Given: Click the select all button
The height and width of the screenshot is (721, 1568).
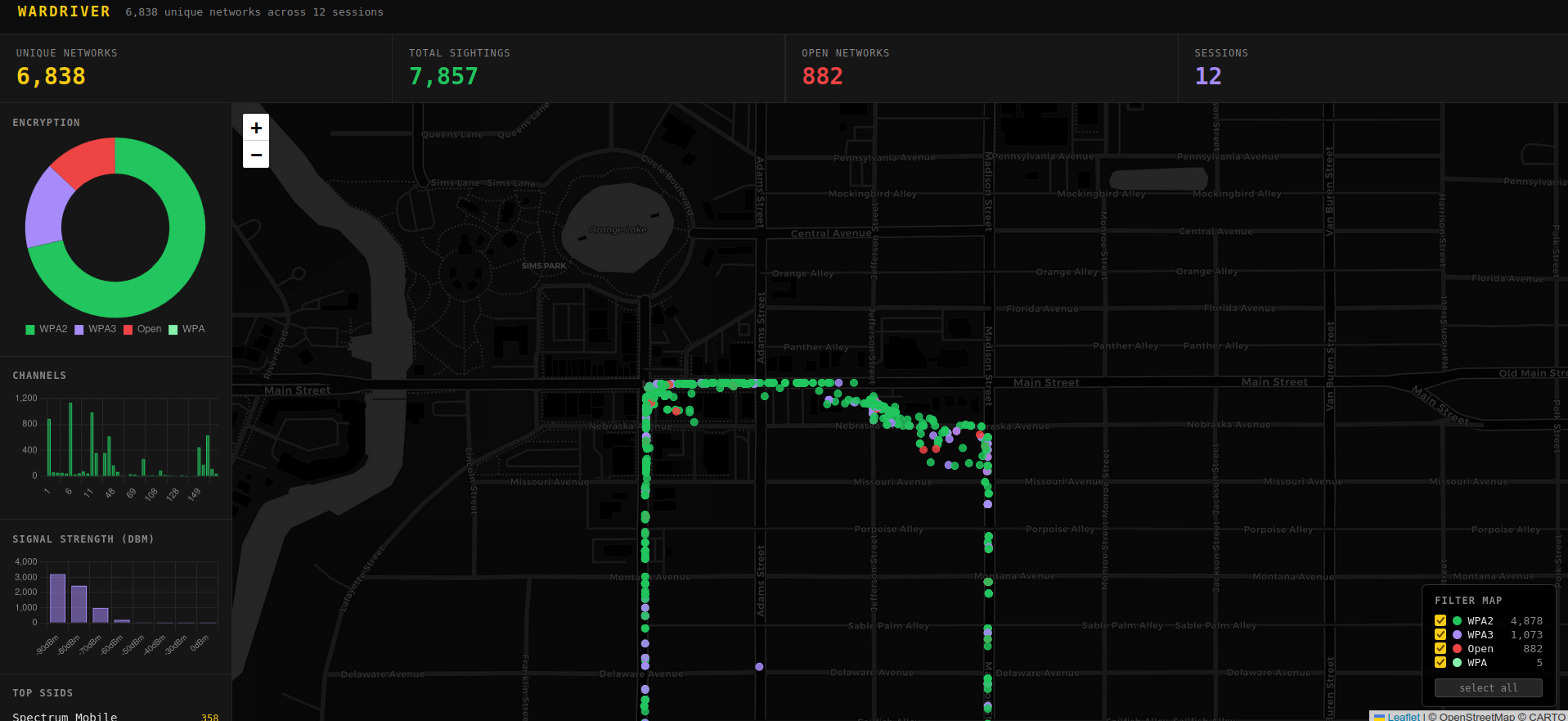Looking at the screenshot, I should coord(1489,687).
